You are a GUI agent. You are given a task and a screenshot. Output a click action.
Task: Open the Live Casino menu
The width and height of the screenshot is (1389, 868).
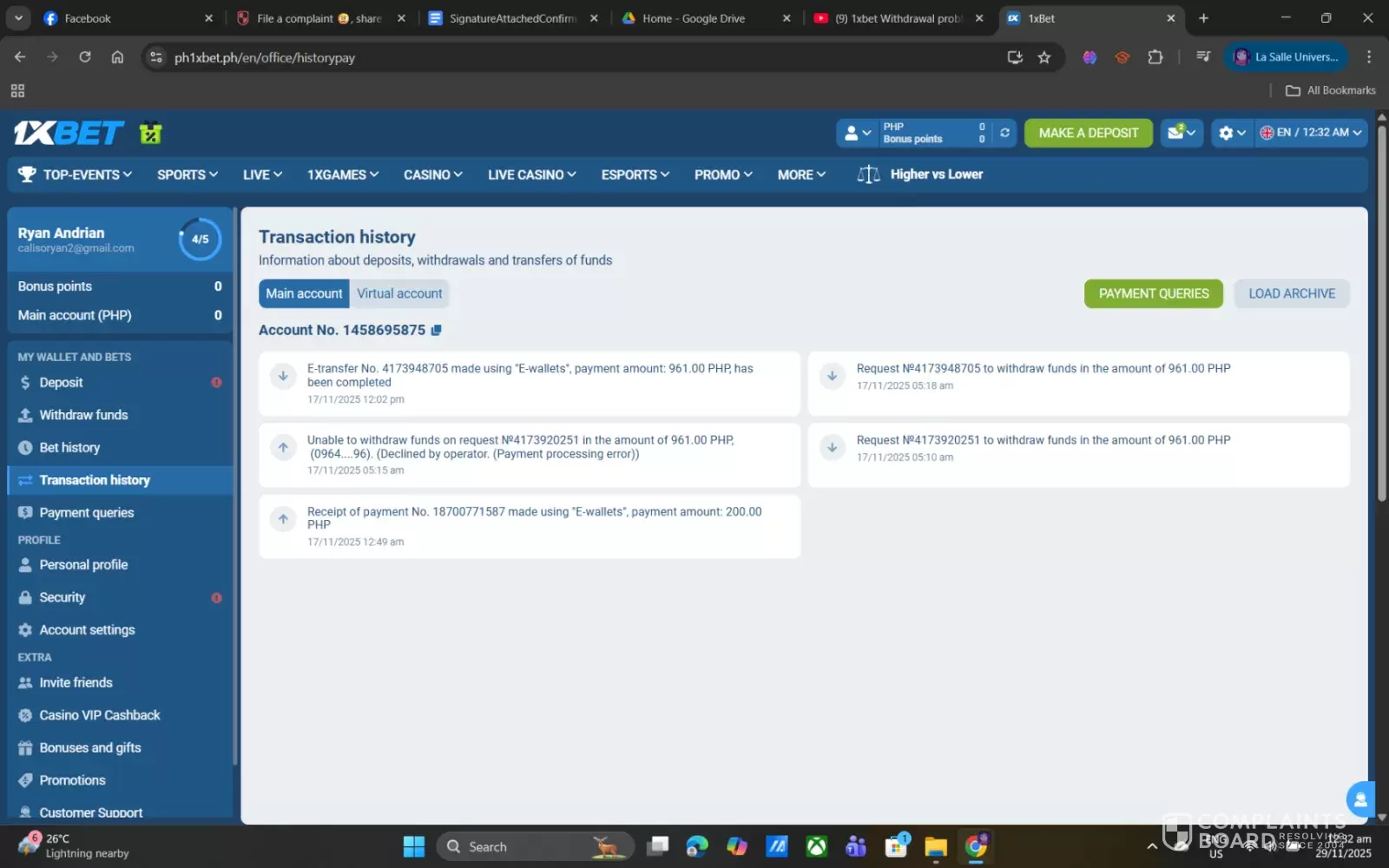coord(531,174)
